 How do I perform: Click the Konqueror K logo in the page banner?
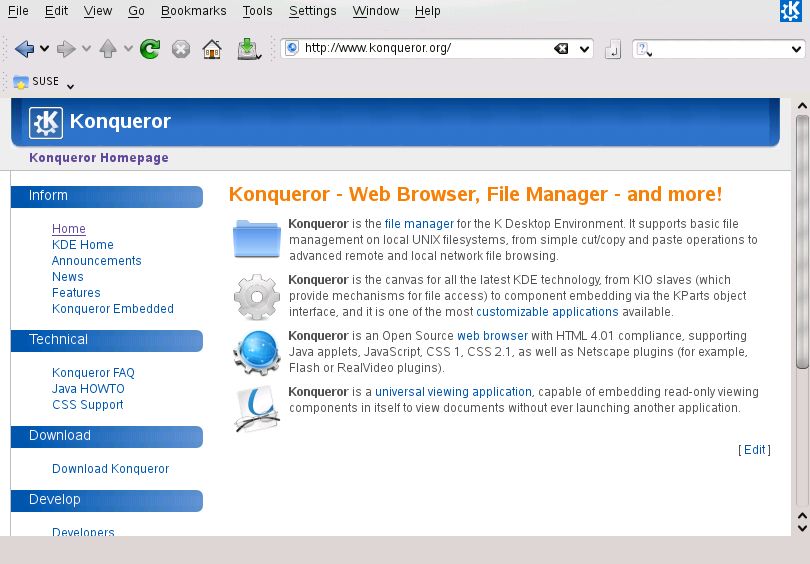coord(46,123)
